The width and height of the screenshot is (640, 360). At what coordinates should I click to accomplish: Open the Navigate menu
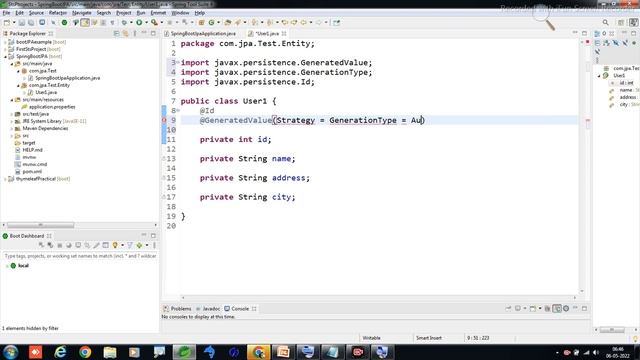coord(82,13)
